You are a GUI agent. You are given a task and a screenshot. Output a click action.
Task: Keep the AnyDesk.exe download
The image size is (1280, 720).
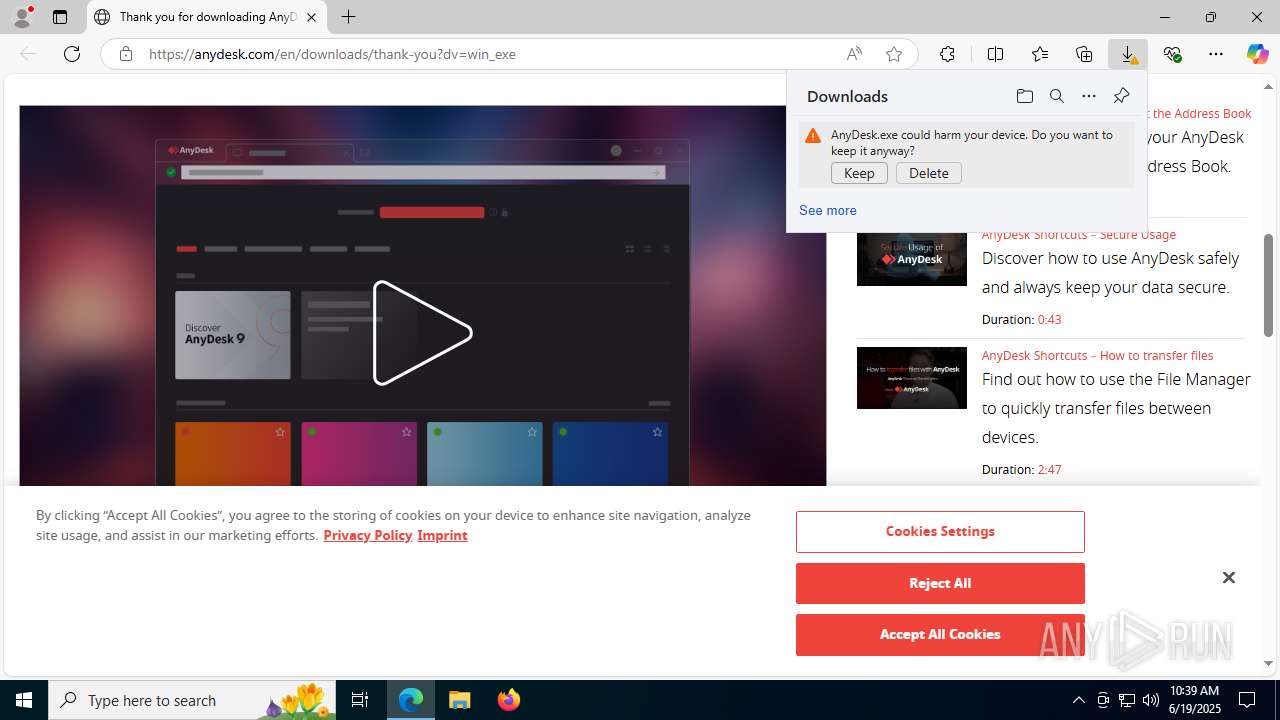(x=859, y=173)
